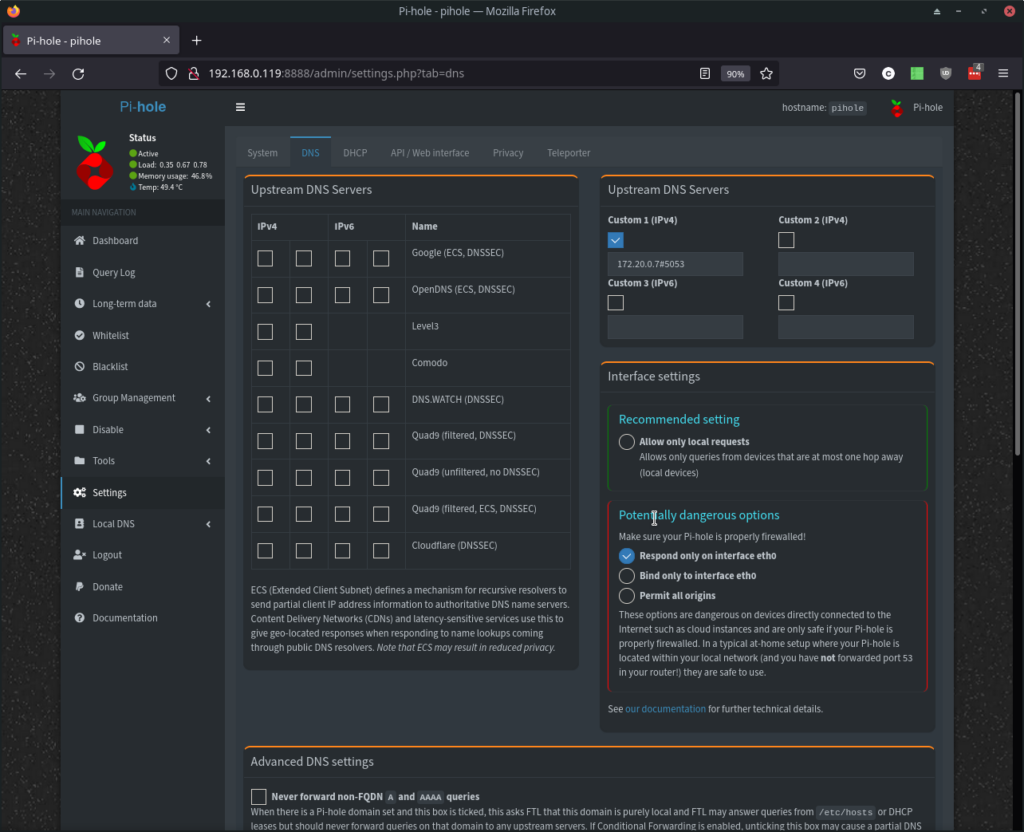This screenshot has width=1024, height=832.
Task: Click the Long-term data clock icon
Action: coord(79,303)
